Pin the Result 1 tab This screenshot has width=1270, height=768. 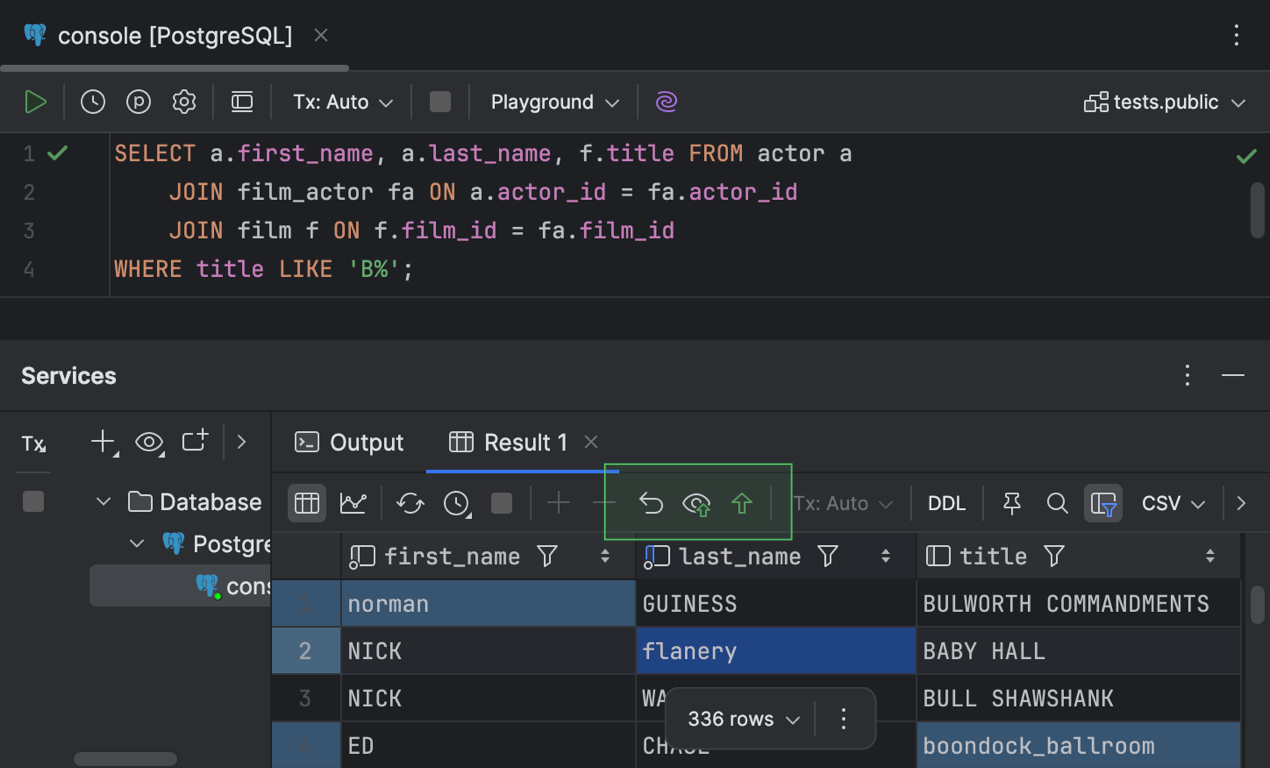pyautogui.click(x=1011, y=503)
